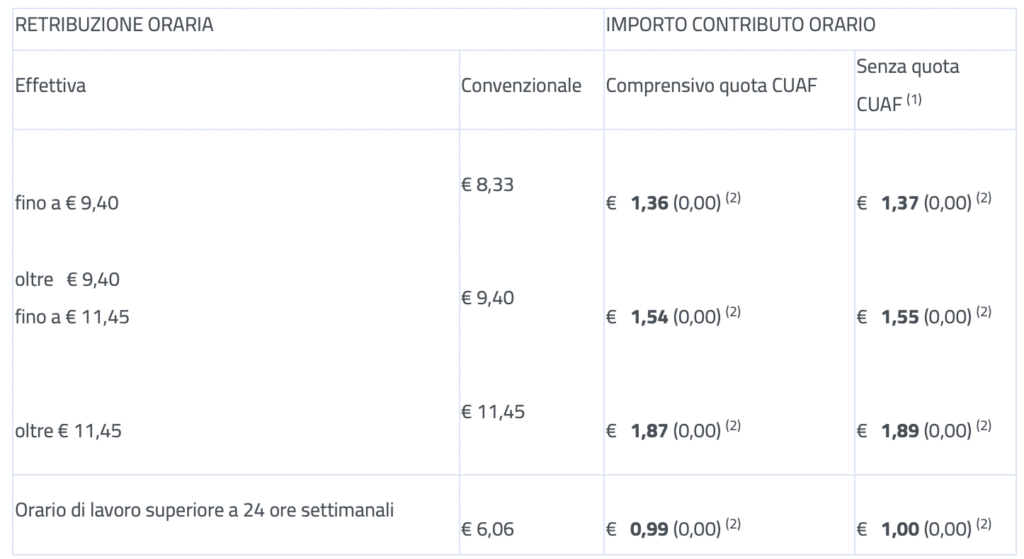Viewport: 1024px width, 559px height.
Task: Click the 'fino a € 9,40' cell
Action: [67, 203]
